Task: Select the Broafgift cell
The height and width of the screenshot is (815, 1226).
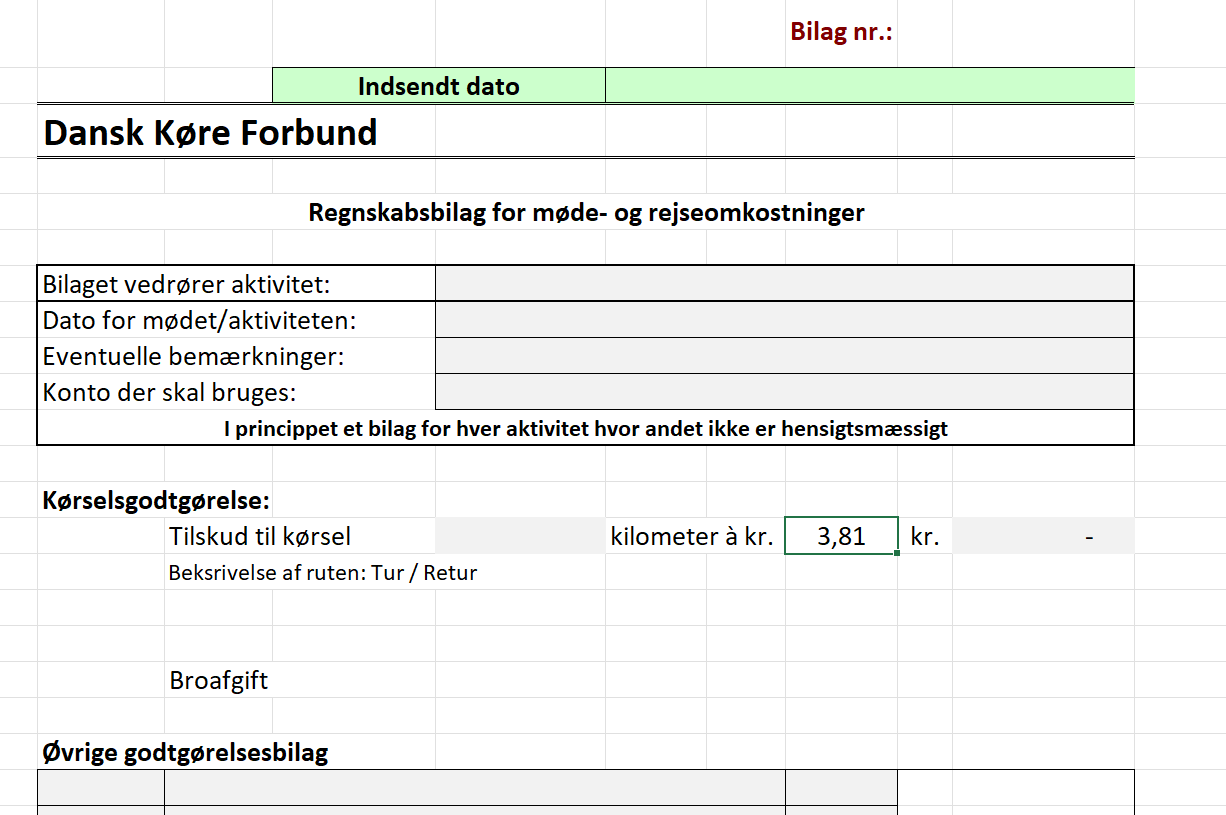Action: coord(219,681)
